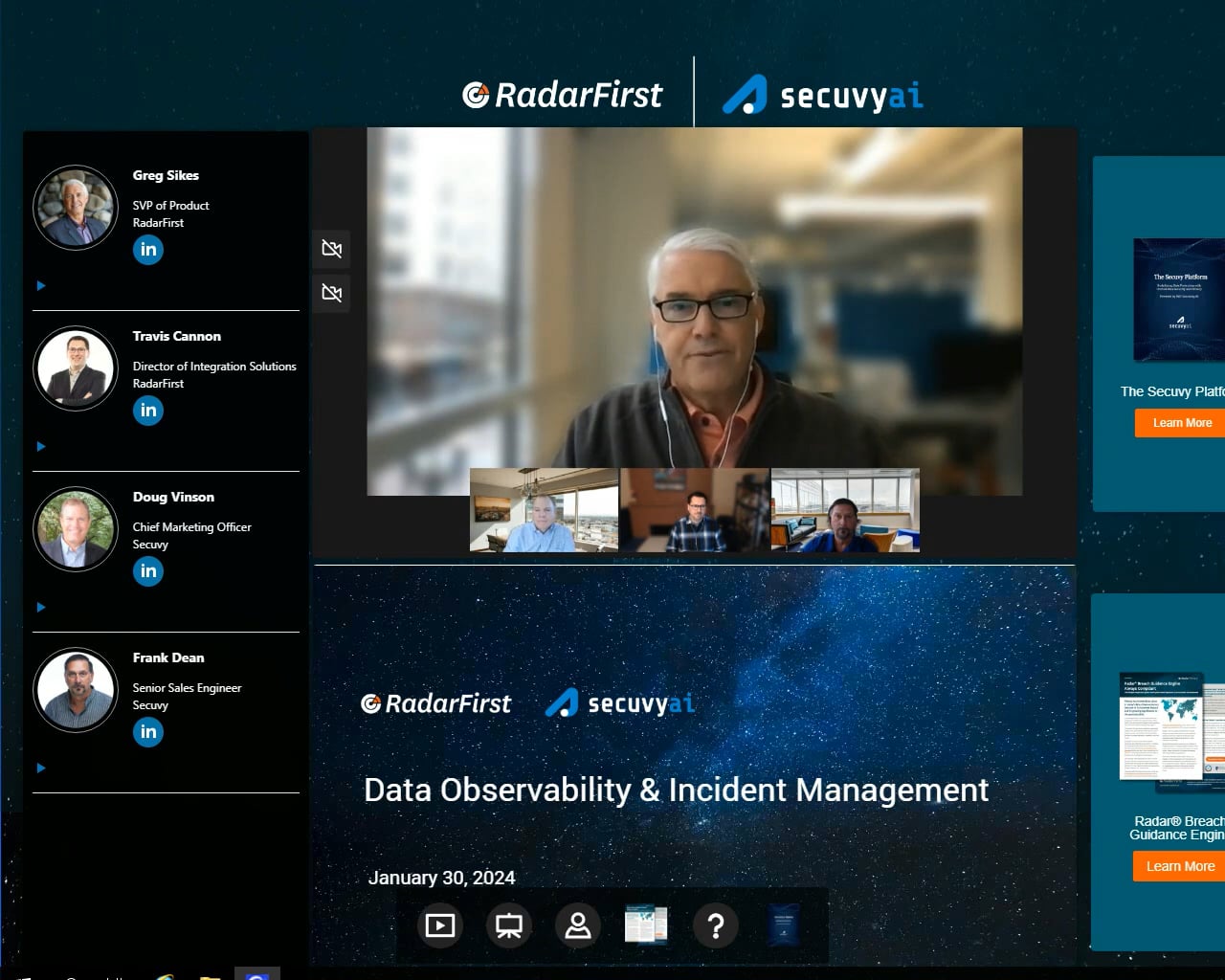Open the question mark Q&A widget
This screenshot has width=1225, height=980.
716,925
